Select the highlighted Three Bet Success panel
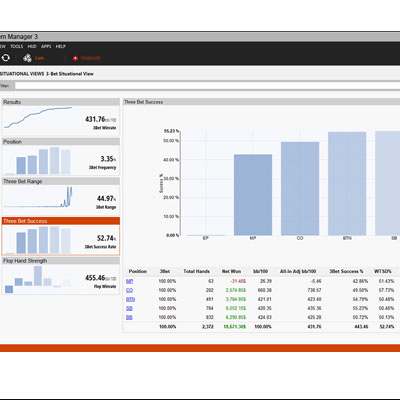Screen dimensions: 400x400 coord(61,236)
